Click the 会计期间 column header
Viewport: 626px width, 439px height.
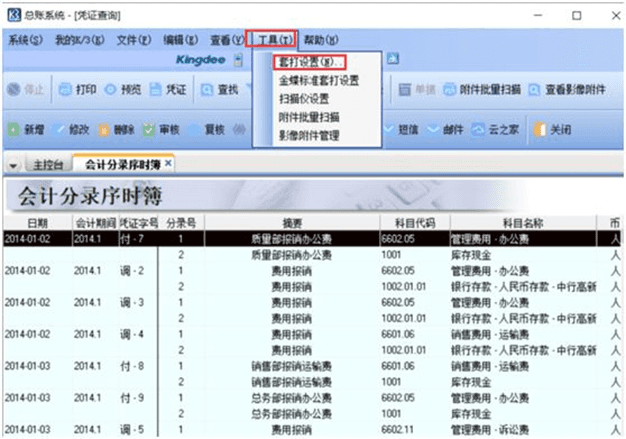tap(96, 223)
